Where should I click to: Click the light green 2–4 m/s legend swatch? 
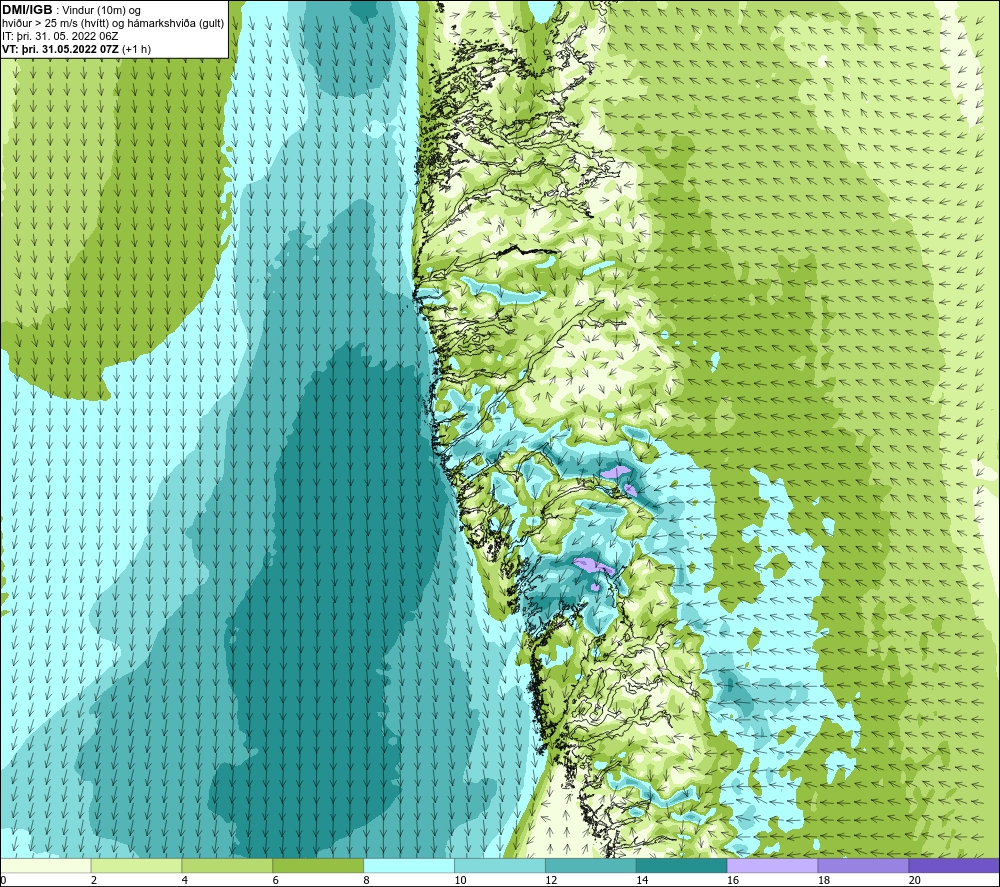point(136,865)
